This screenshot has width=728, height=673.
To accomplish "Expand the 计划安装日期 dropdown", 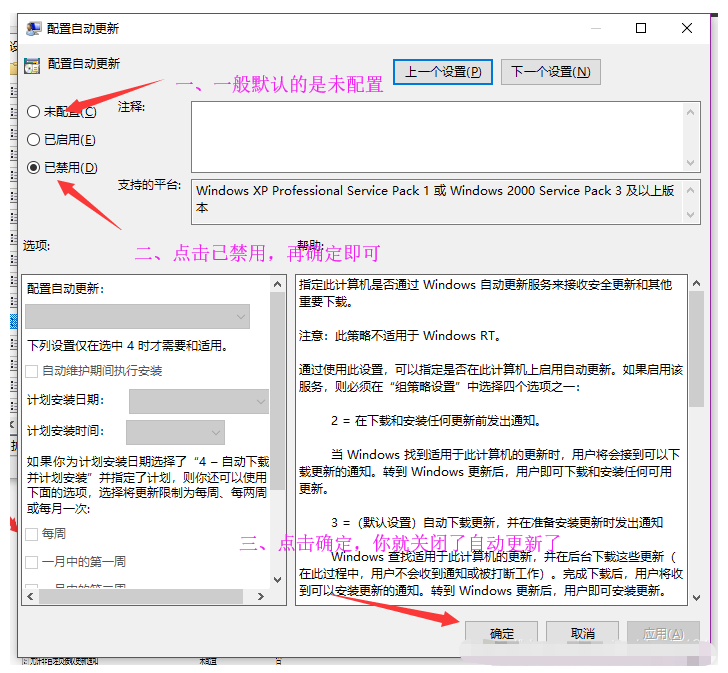I will pyautogui.click(x=198, y=401).
